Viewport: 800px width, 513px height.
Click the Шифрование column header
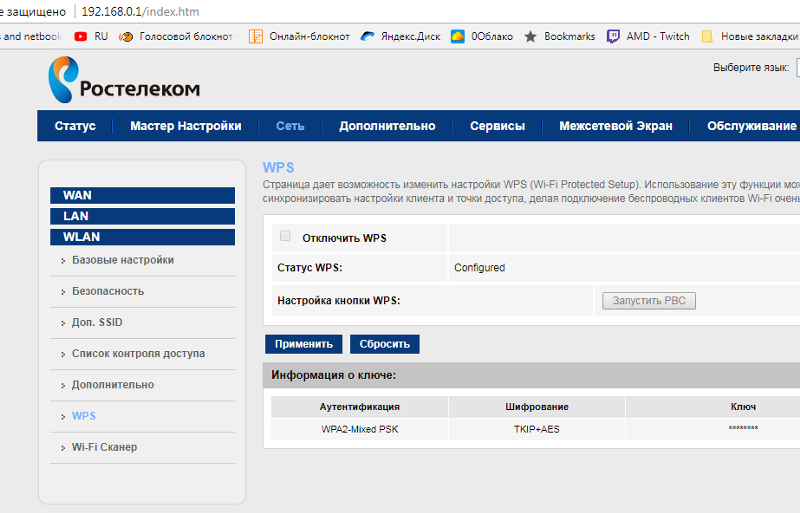click(537, 407)
